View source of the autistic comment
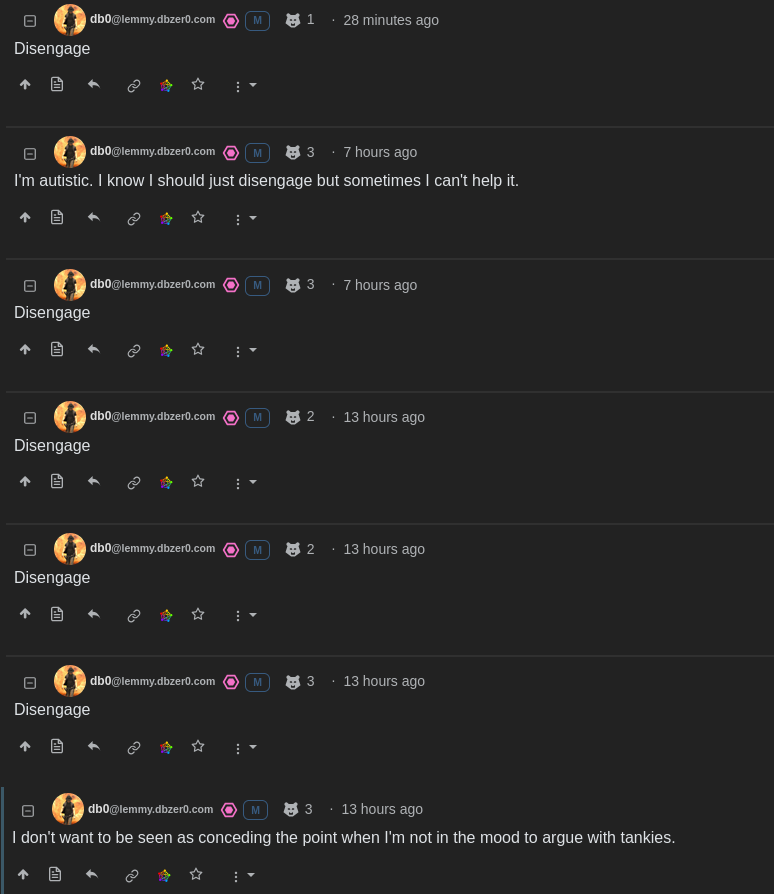This screenshot has width=774, height=894. (57, 217)
